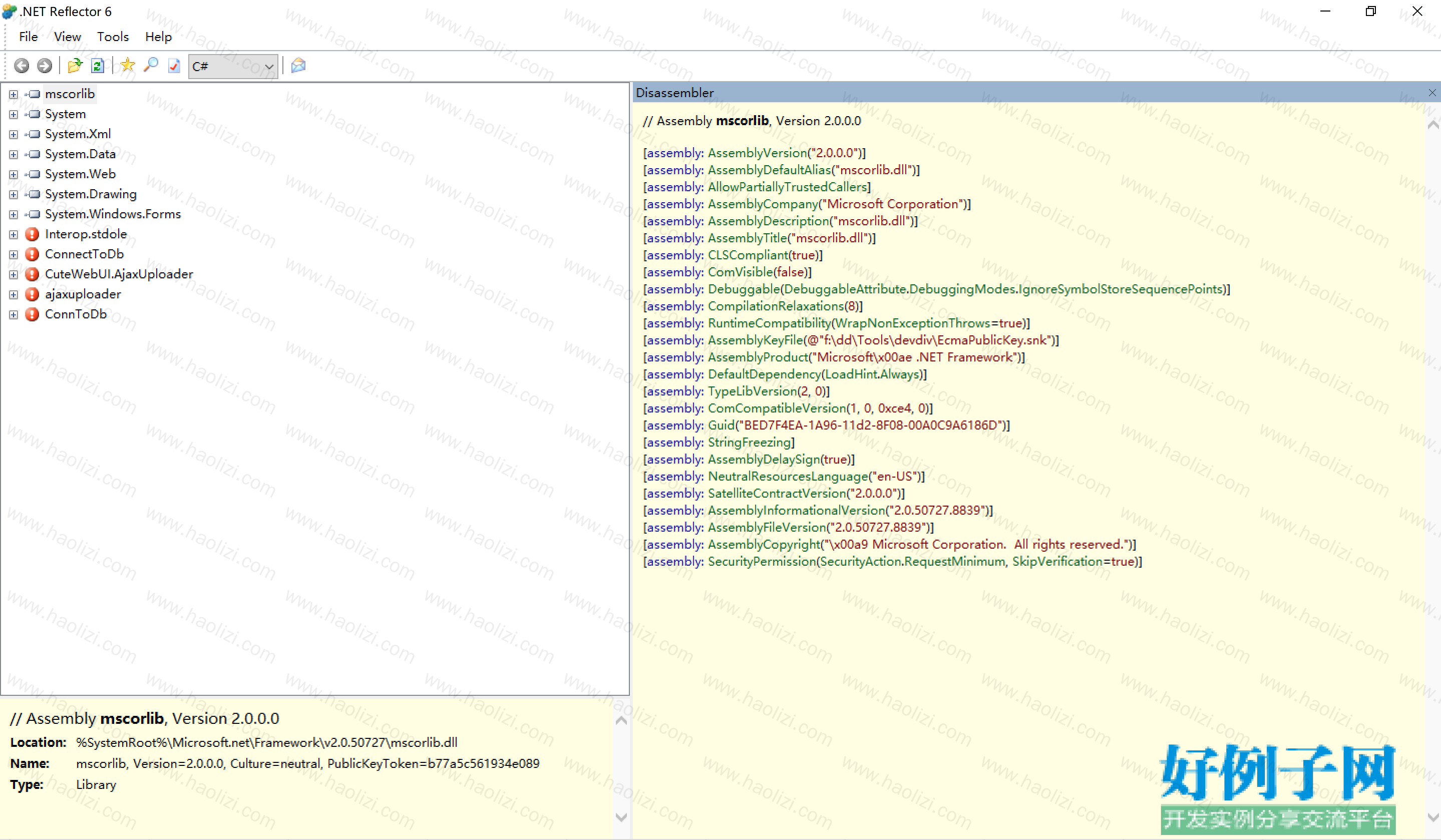Click the DebuggableAttribute.DebuggingModes.IgnoreSymbolStoreSequencePoints link
This screenshot has height=840, width=1441.
click(1003, 289)
